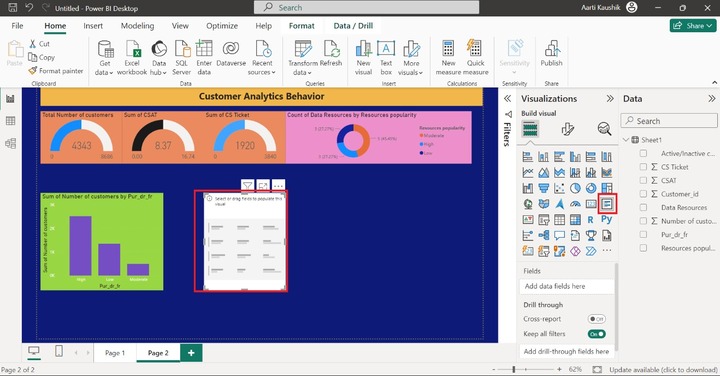
Task: Choose the scatter chart visual
Action: (x=559, y=188)
